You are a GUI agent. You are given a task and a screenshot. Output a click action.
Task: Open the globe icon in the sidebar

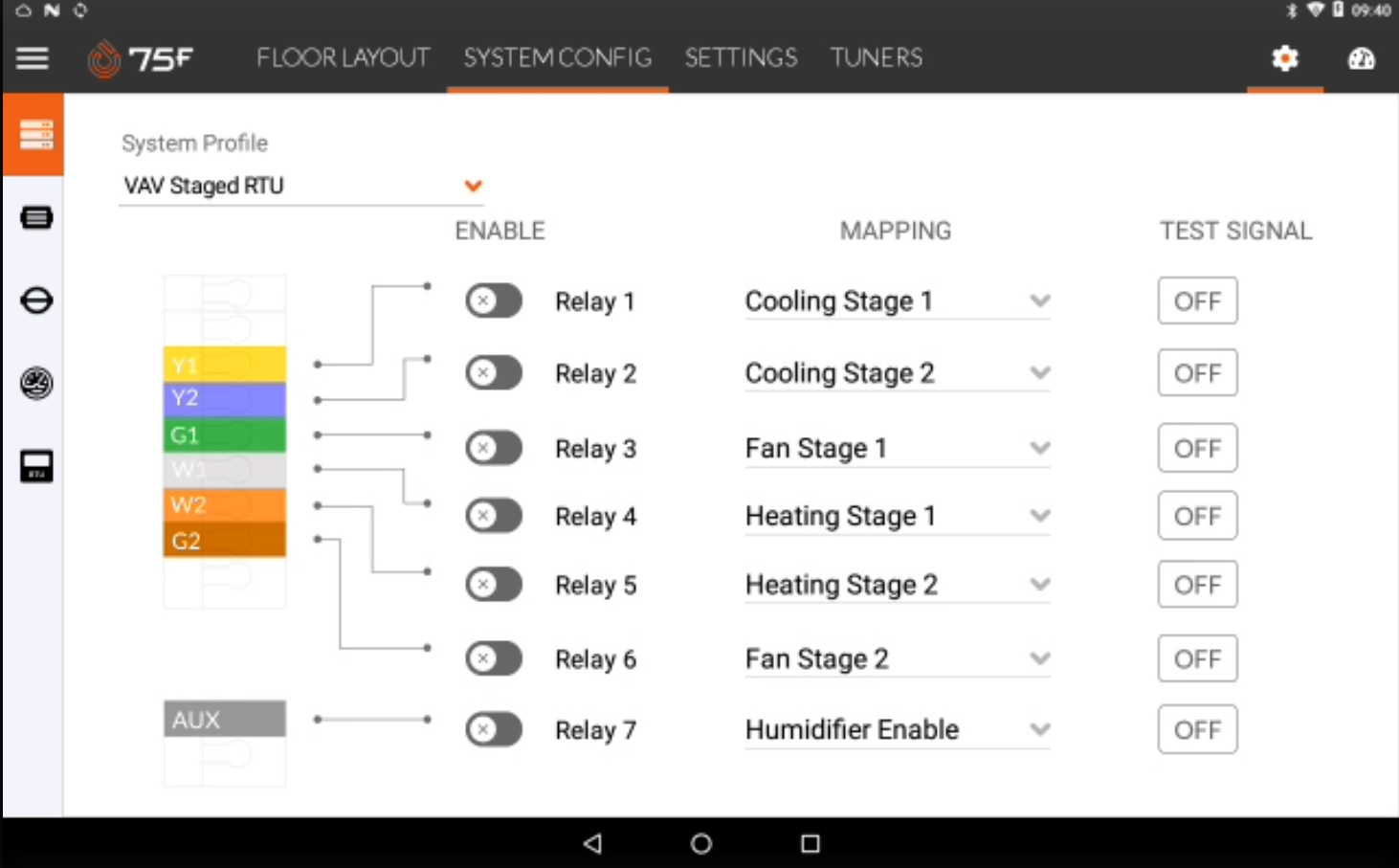point(34,383)
